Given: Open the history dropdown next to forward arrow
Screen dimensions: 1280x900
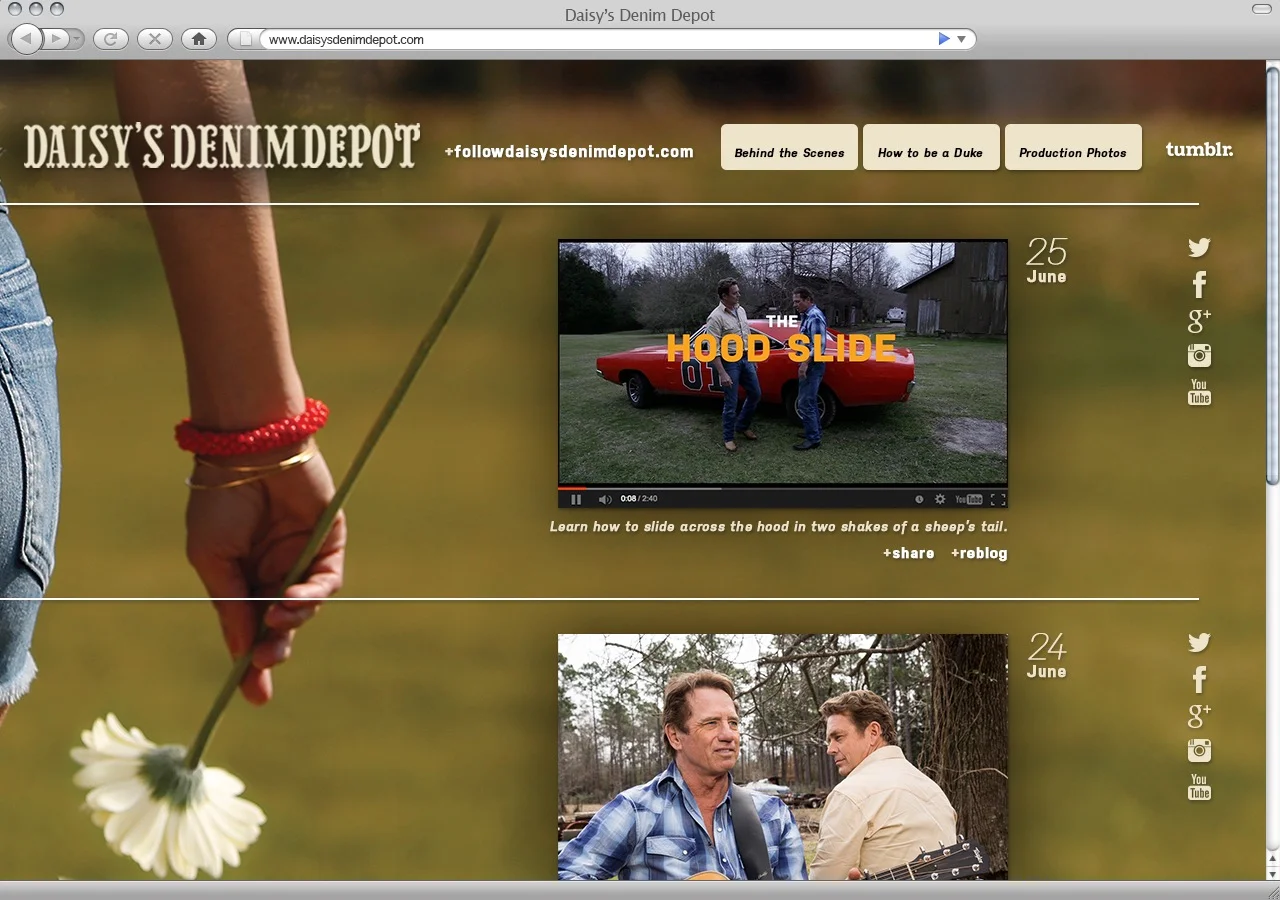Looking at the screenshot, I should pyautogui.click(x=77, y=39).
